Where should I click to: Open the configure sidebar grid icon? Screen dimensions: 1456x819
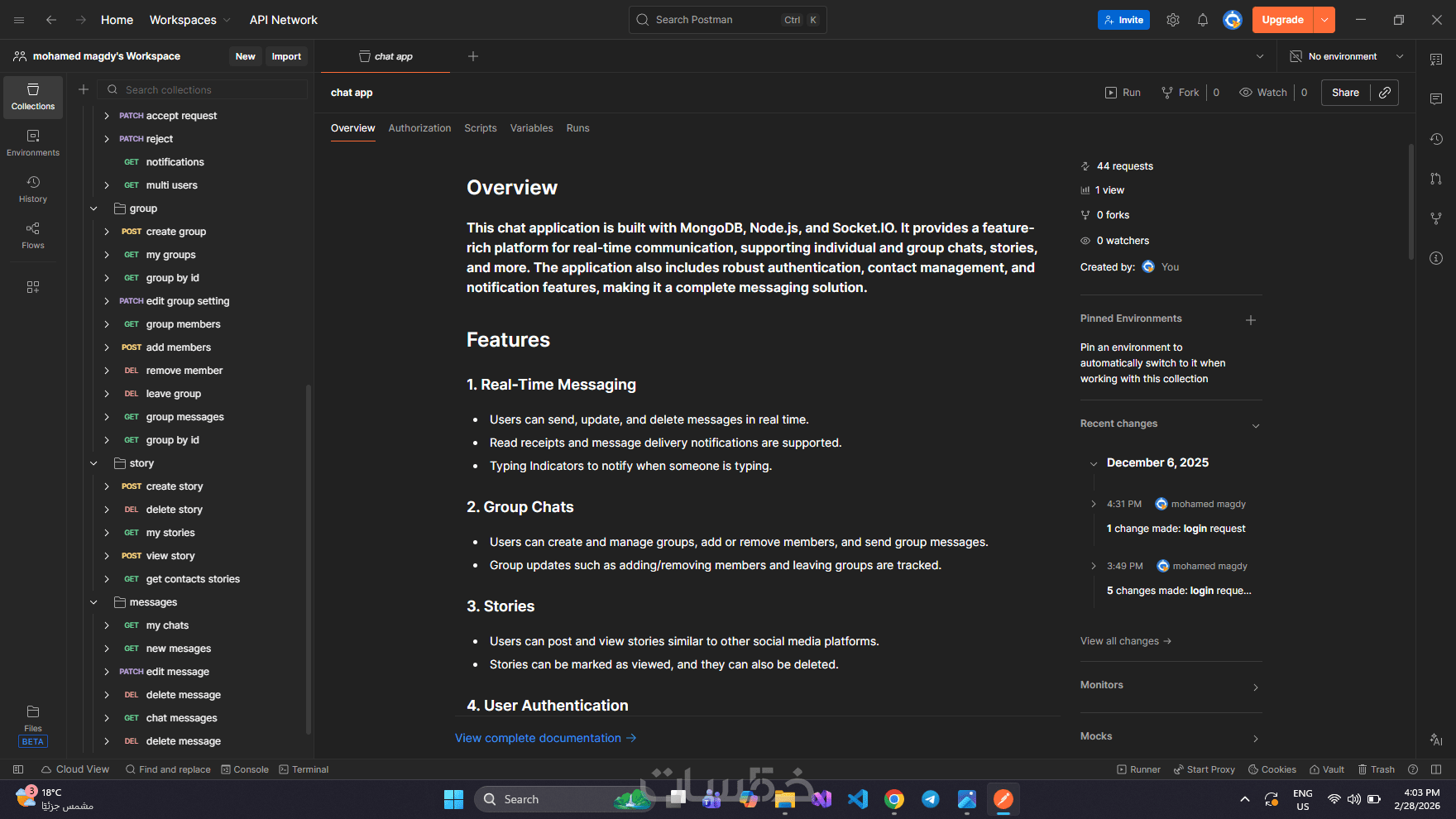click(33, 287)
